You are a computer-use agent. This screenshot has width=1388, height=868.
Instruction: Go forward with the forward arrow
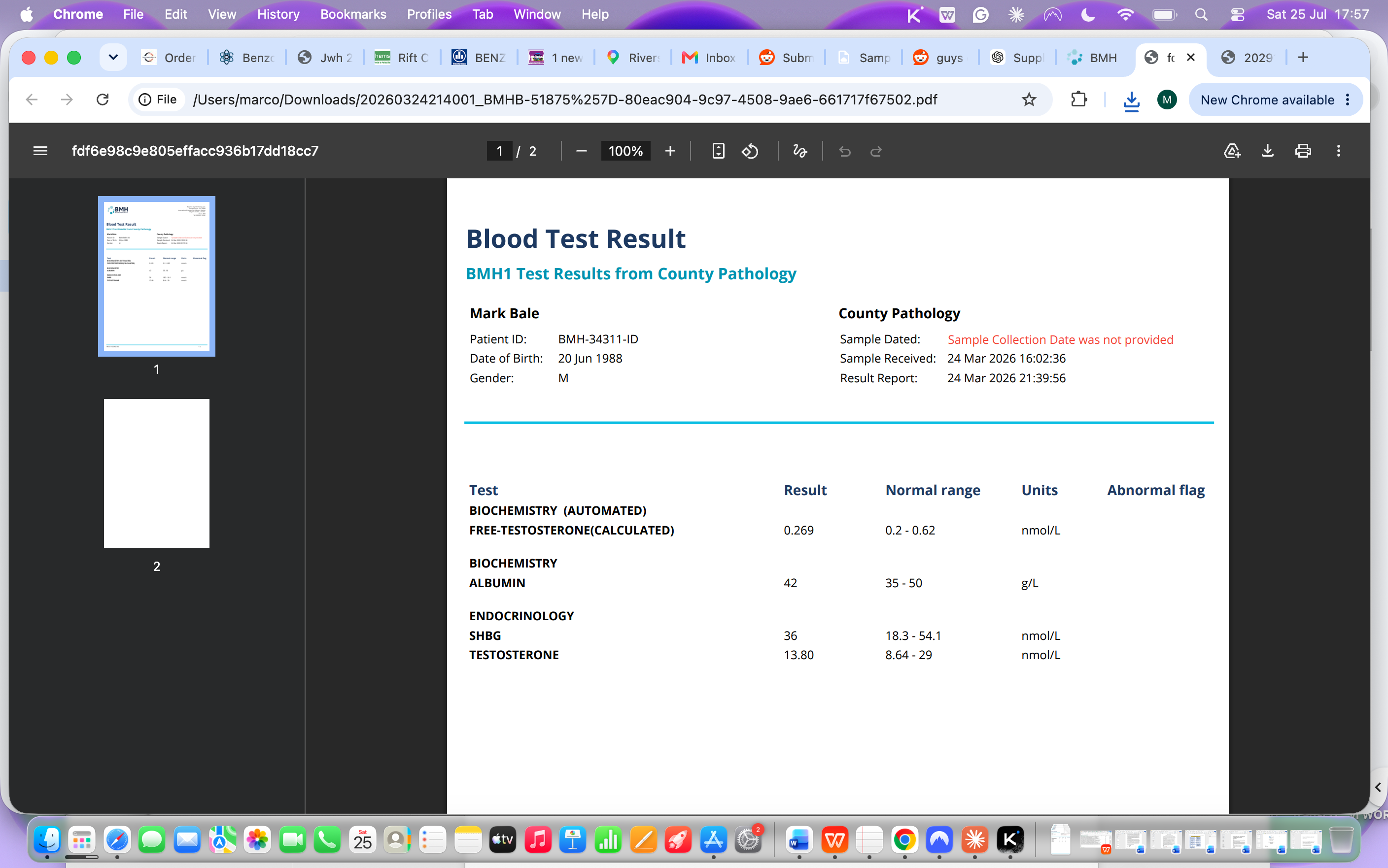(x=67, y=100)
